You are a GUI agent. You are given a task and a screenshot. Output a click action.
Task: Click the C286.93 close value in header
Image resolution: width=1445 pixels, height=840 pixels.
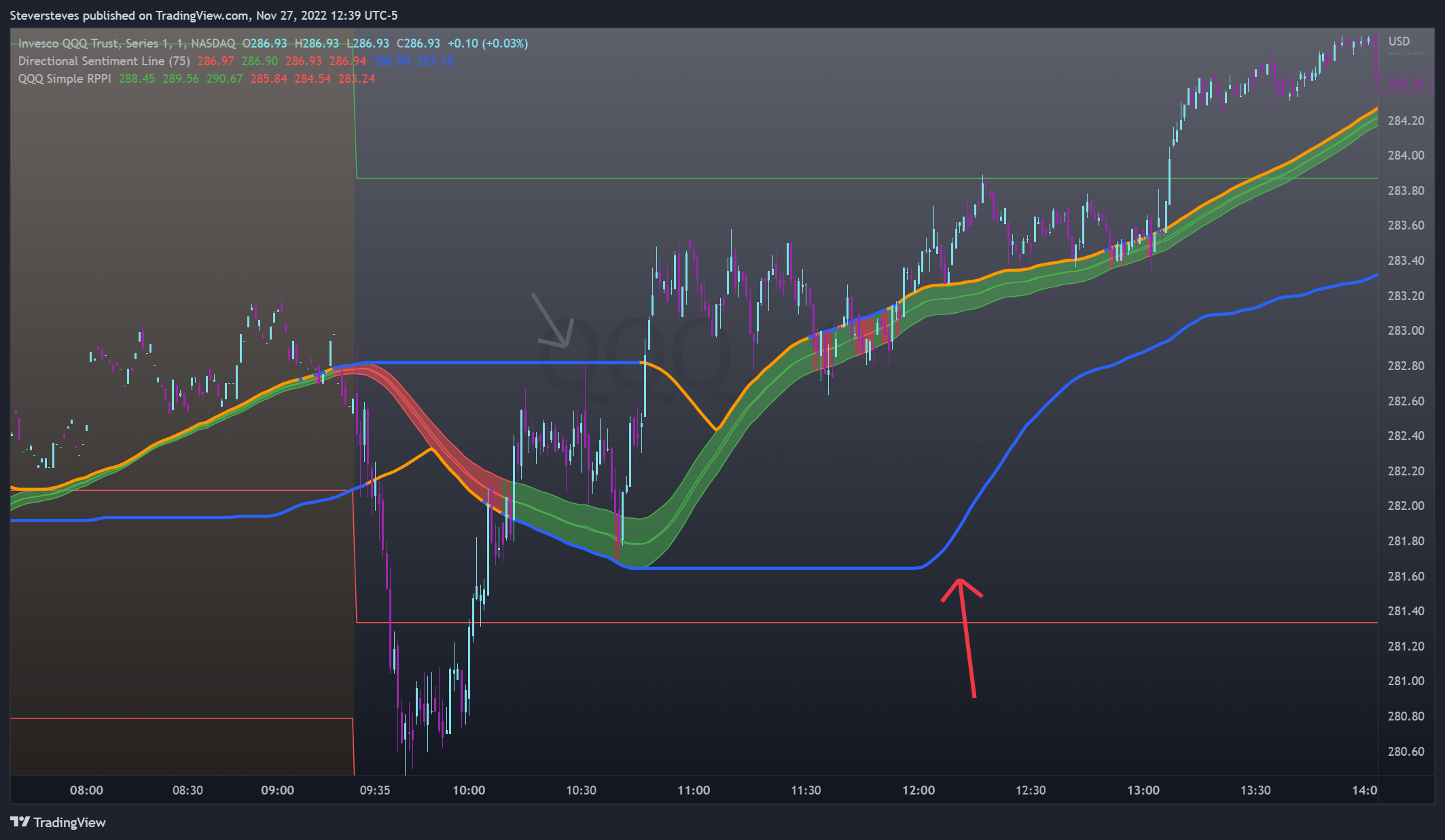(418, 43)
